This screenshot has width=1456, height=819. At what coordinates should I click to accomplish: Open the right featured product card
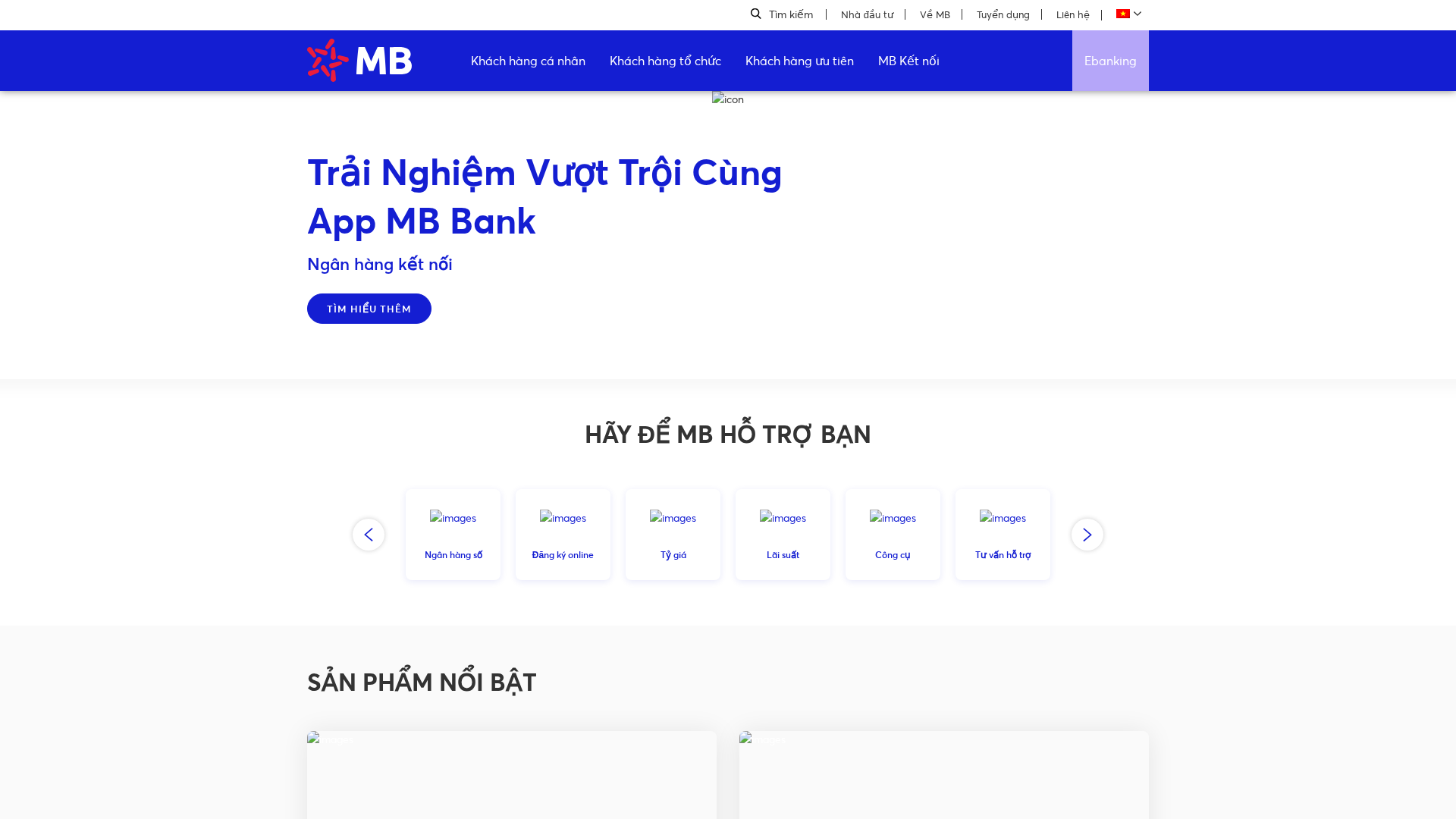944,775
